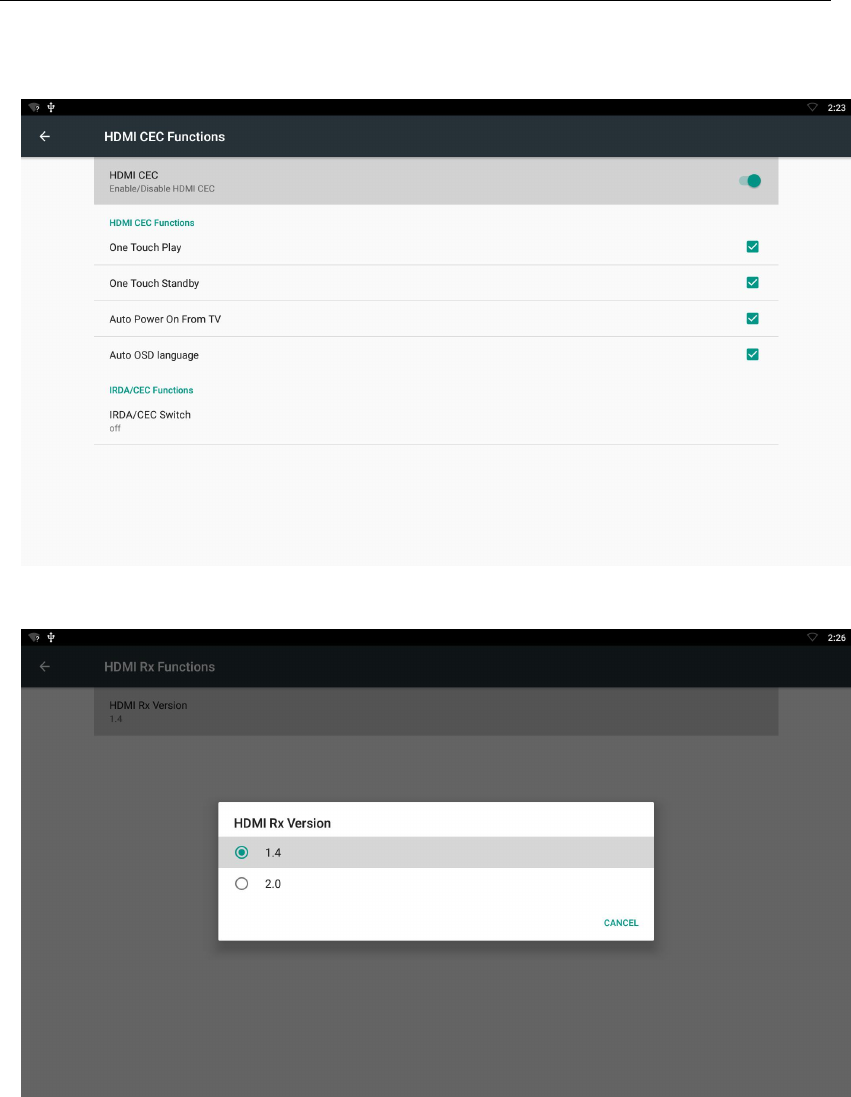The height and width of the screenshot is (1097, 851).
Task: Tap Wi-Fi status icon in HDMI Rx screen status bar
Action: [34, 638]
